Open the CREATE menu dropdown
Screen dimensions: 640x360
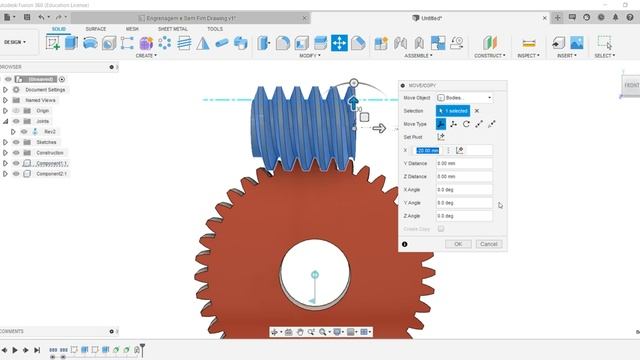click(x=146, y=56)
